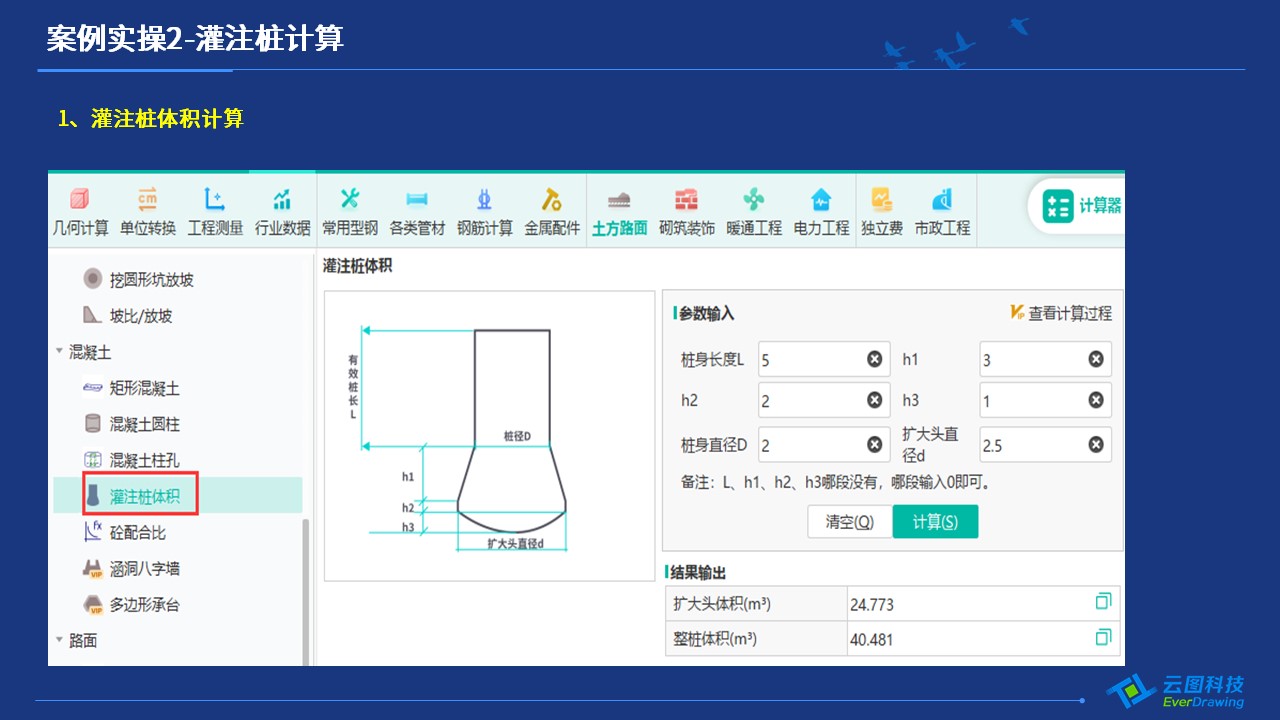Viewport: 1280px width, 720px height.
Task: Open the 工程测量 engineering survey tool
Action: tap(215, 211)
